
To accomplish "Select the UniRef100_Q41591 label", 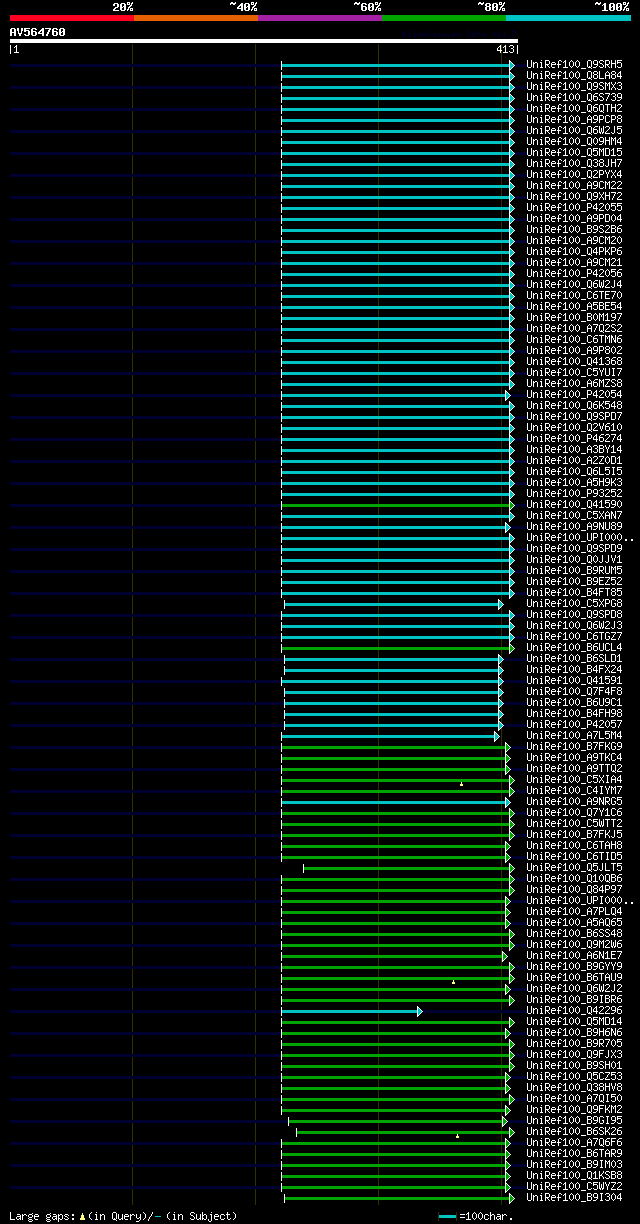I will (x=574, y=680).
